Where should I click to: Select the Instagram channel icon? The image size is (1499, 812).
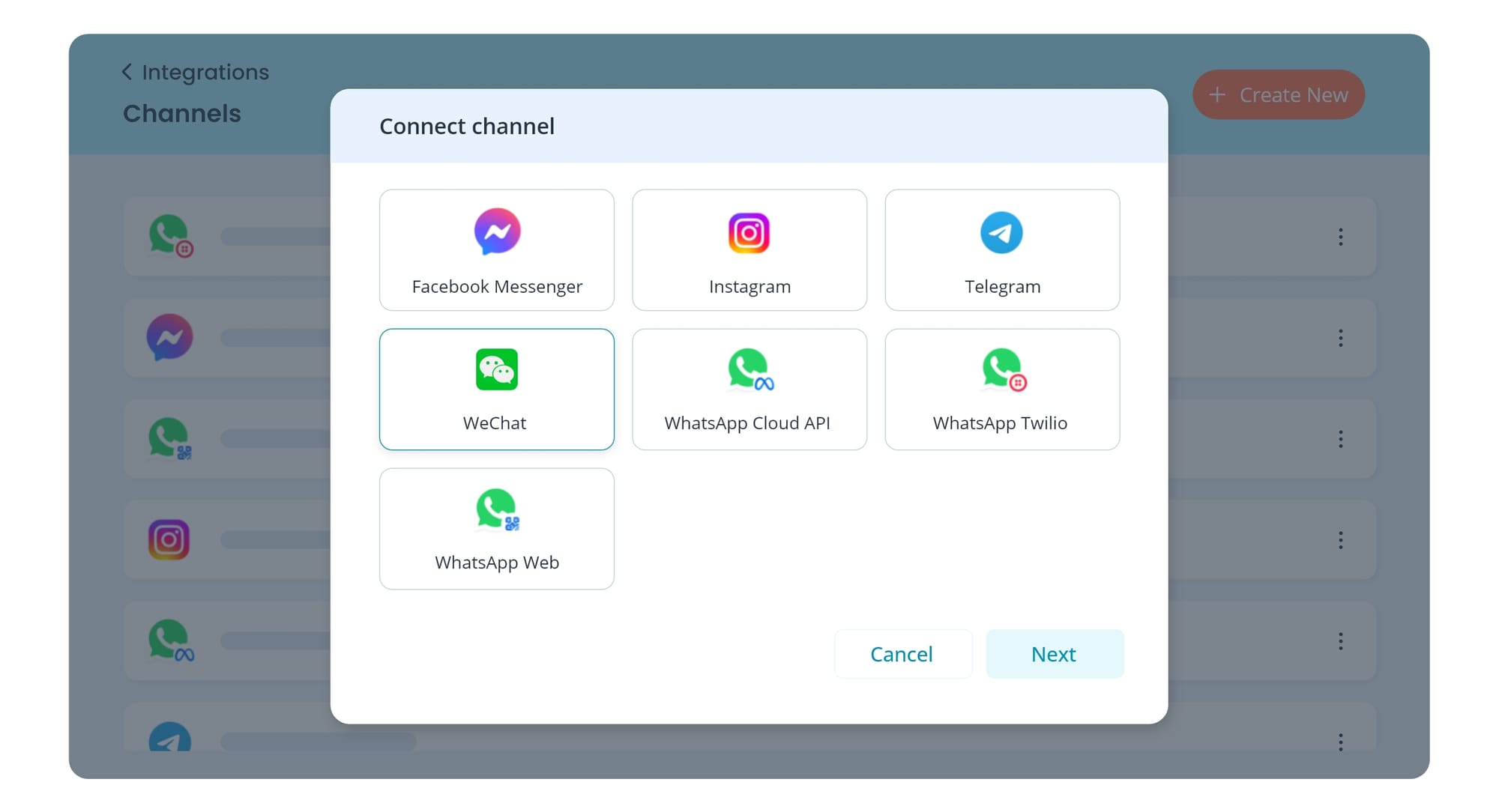pos(749,232)
